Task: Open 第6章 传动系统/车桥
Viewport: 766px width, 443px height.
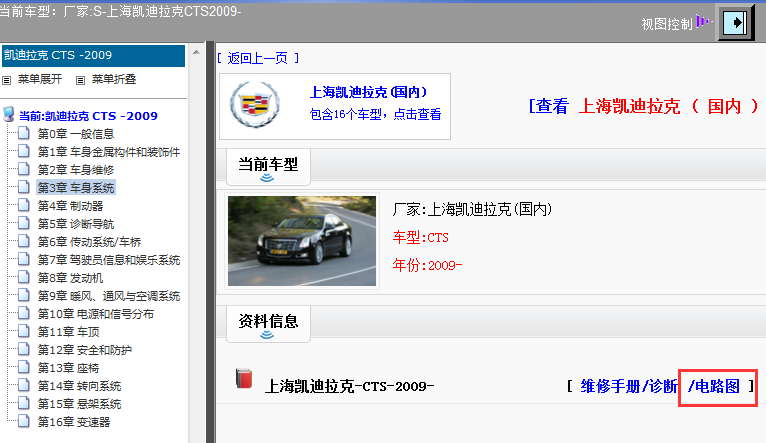Action: point(89,242)
